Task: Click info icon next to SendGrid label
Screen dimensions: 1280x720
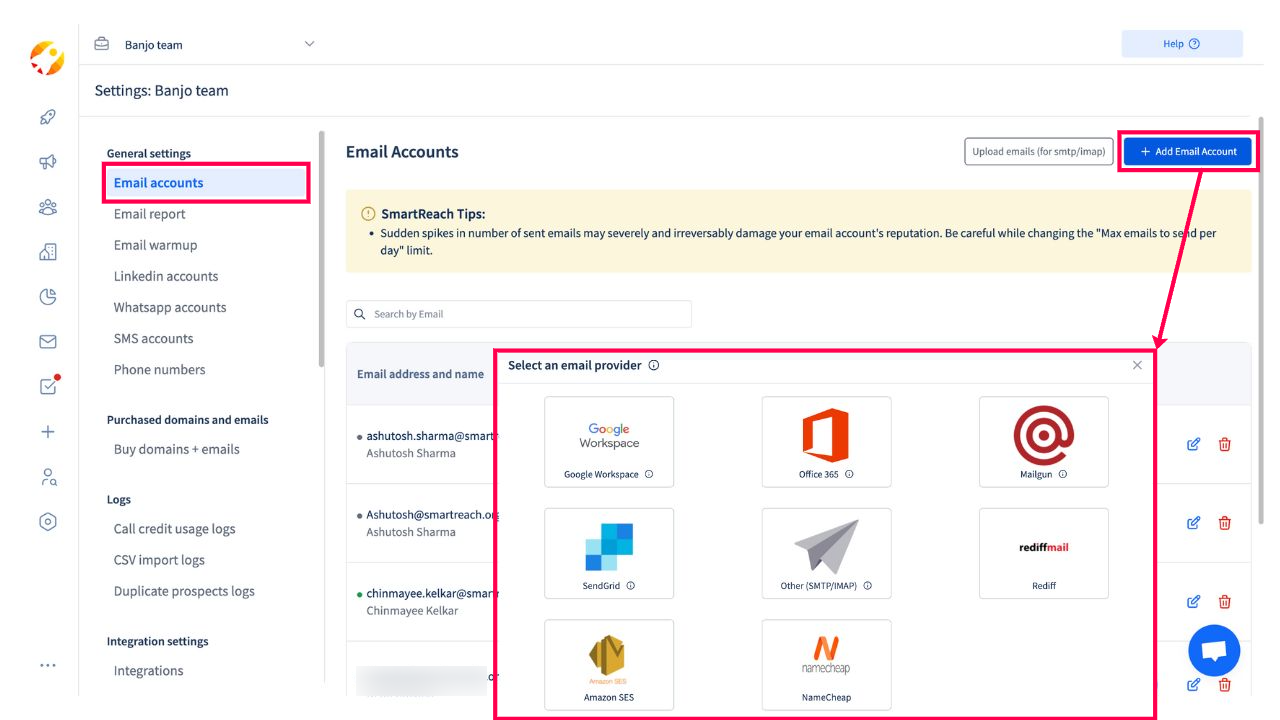Action: pos(631,586)
